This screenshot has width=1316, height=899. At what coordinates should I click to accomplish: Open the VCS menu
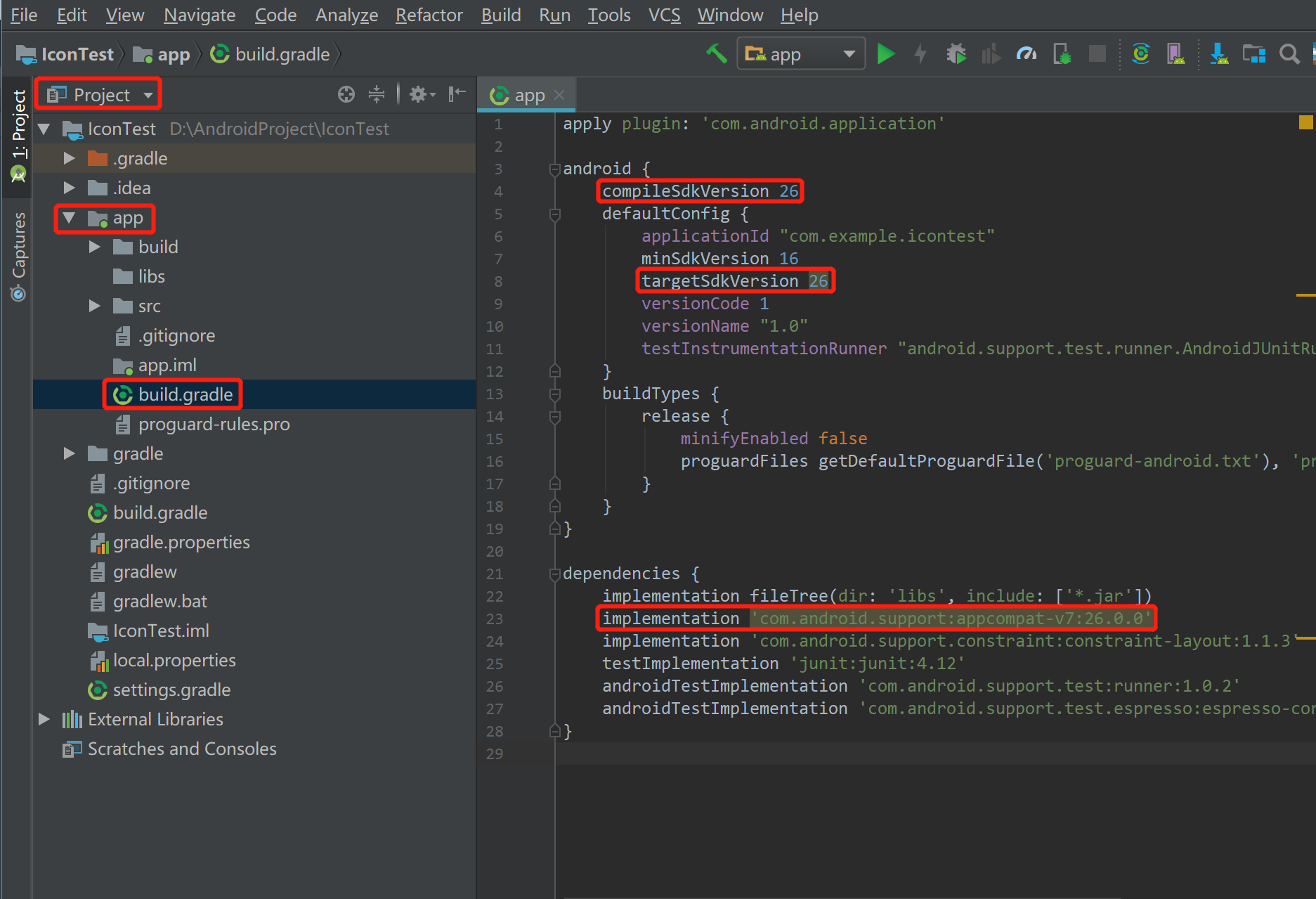point(664,15)
